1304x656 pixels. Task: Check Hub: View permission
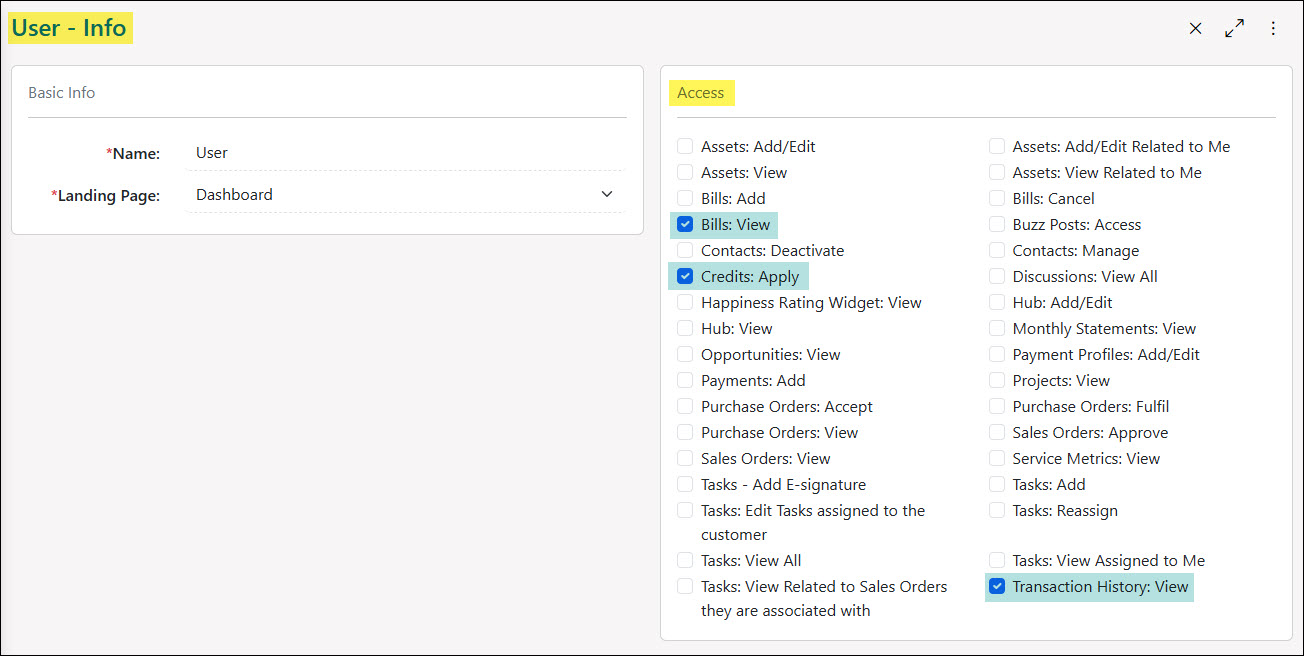(x=684, y=328)
